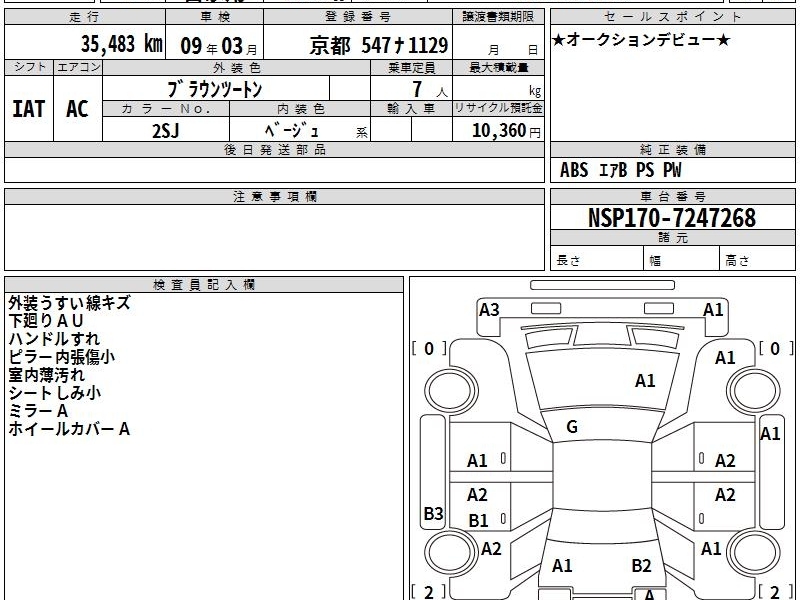Click the セールスポイント header
The height and width of the screenshot is (600, 800).
pyautogui.click(x=672, y=17)
